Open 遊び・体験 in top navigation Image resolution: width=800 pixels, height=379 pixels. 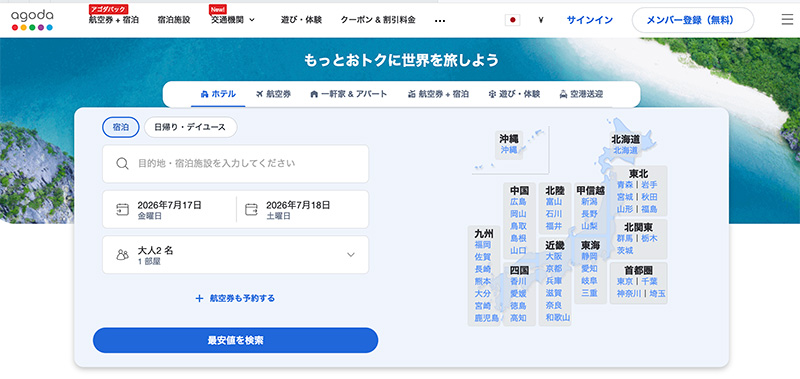pos(301,20)
